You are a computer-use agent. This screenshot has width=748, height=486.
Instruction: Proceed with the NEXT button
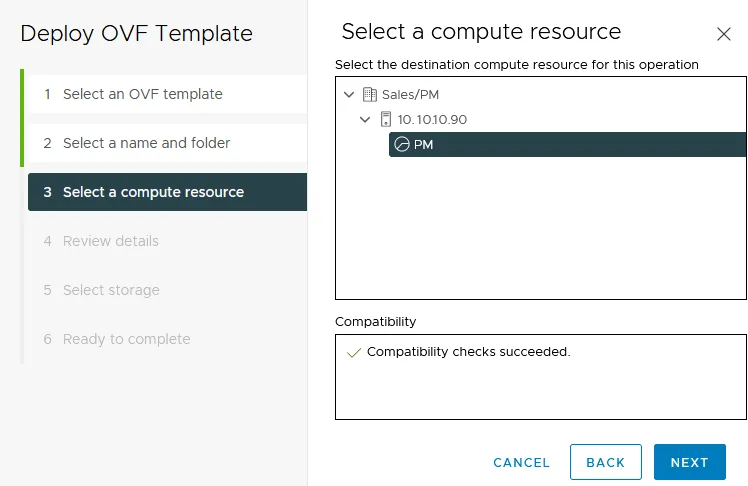click(689, 463)
